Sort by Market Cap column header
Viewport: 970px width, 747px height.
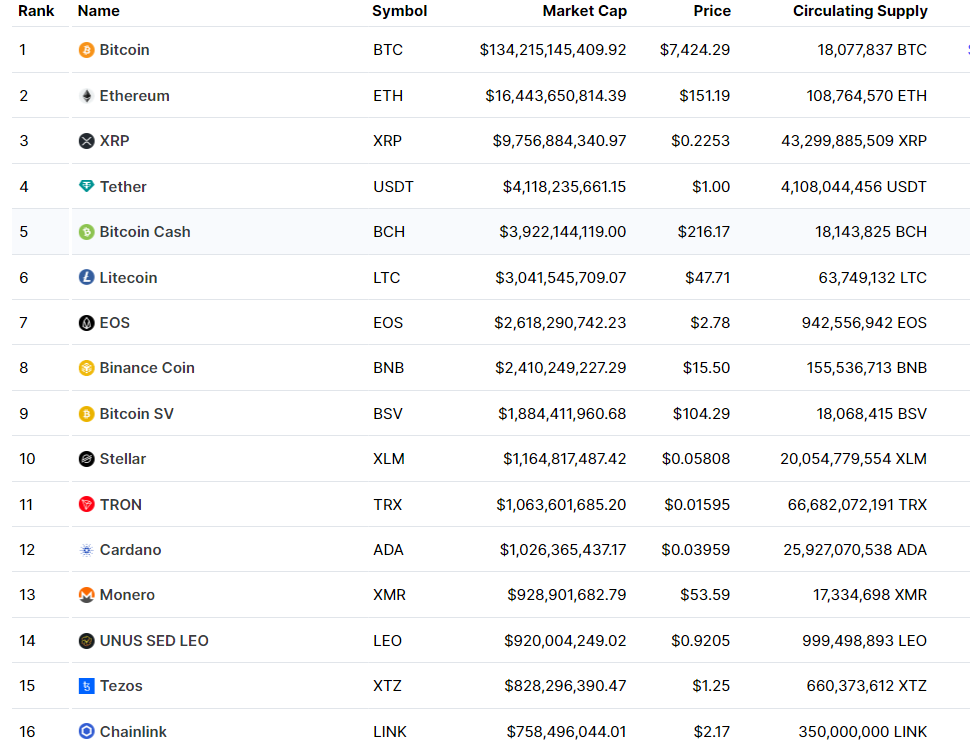coord(585,11)
